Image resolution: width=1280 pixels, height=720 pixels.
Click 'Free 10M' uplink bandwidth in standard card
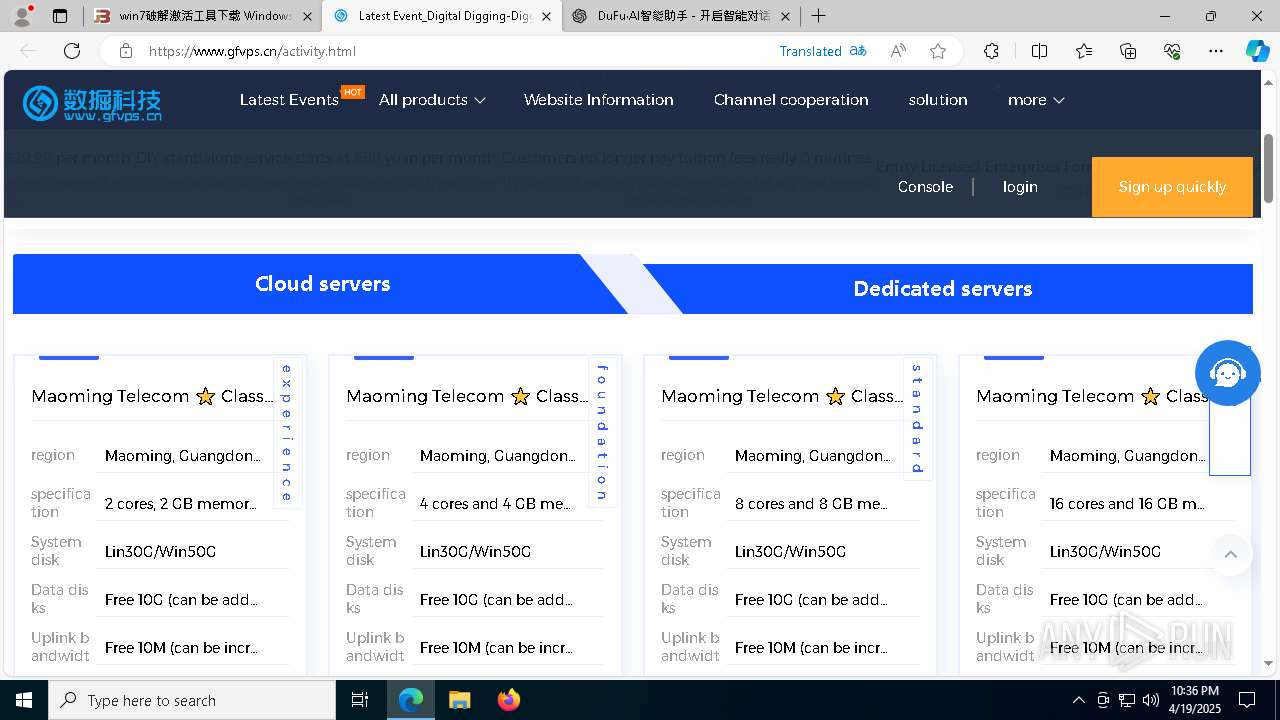click(x=811, y=648)
